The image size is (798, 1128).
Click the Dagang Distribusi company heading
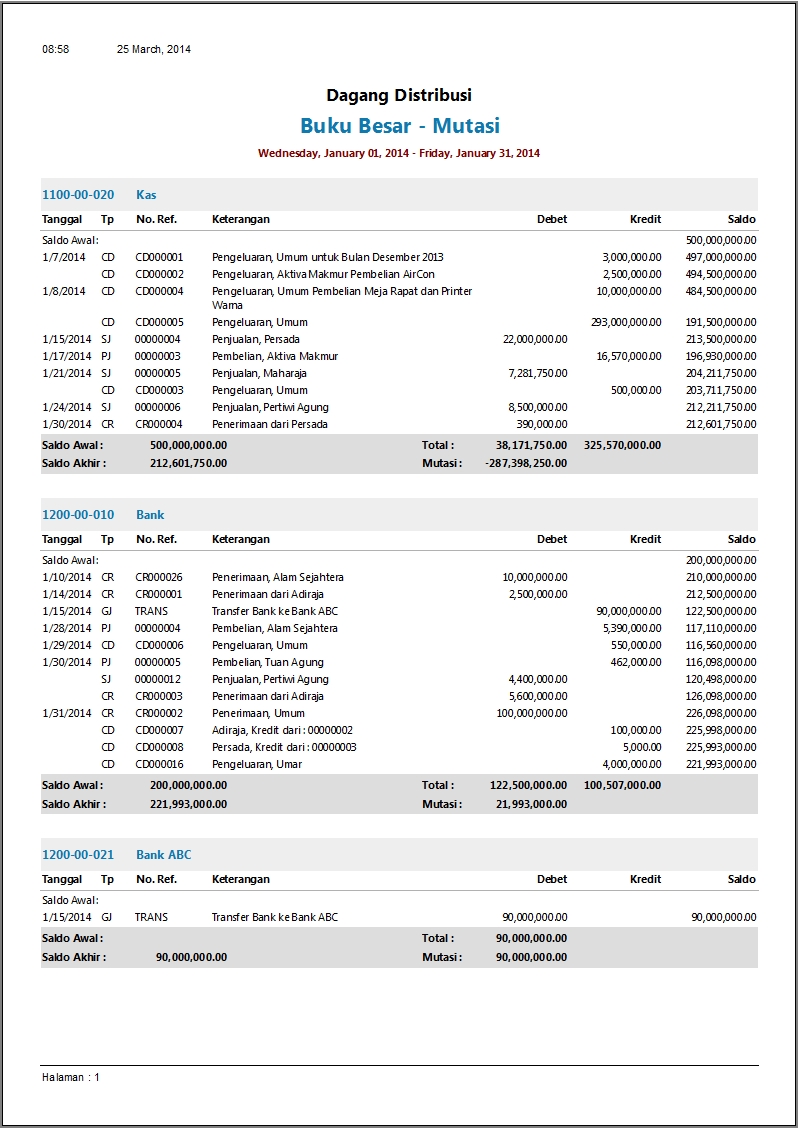tap(399, 95)
